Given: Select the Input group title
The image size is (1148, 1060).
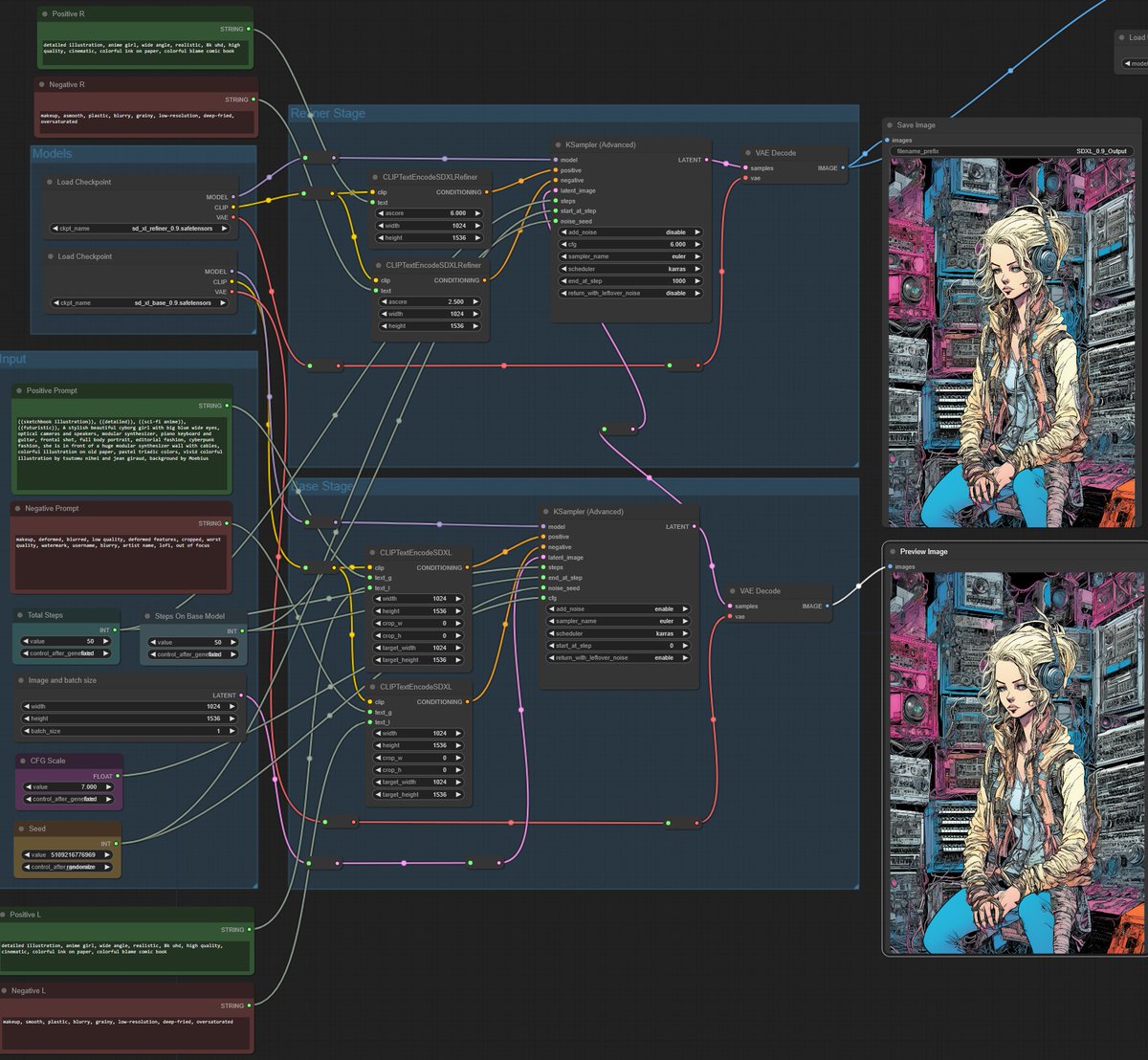Looking at the screenshot, I should 13,359.
